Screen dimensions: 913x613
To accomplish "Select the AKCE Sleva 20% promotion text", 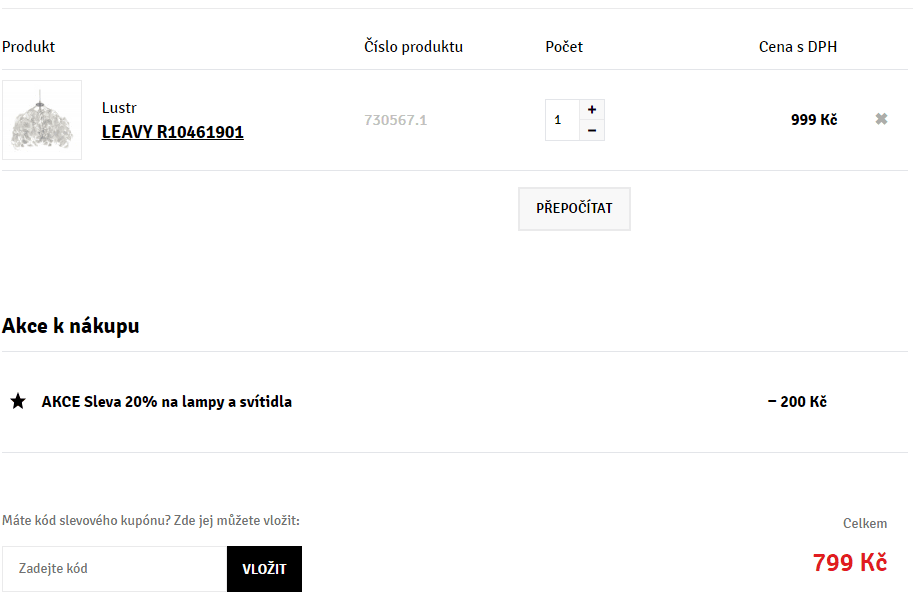I will (167, 402).
